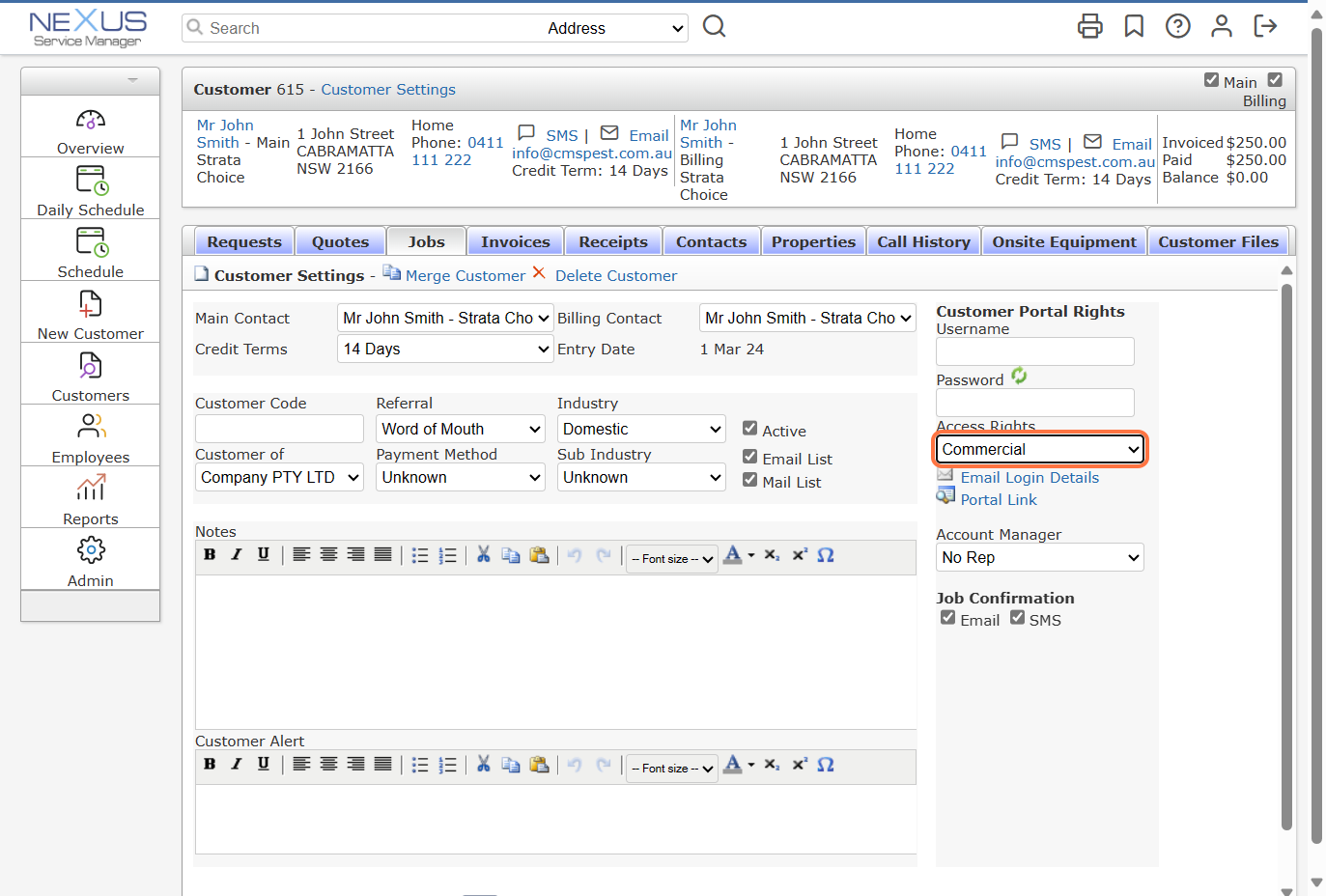Open the user profile icon
This screenshot has height=896, width=1326.
click(x=1222, y=26)
